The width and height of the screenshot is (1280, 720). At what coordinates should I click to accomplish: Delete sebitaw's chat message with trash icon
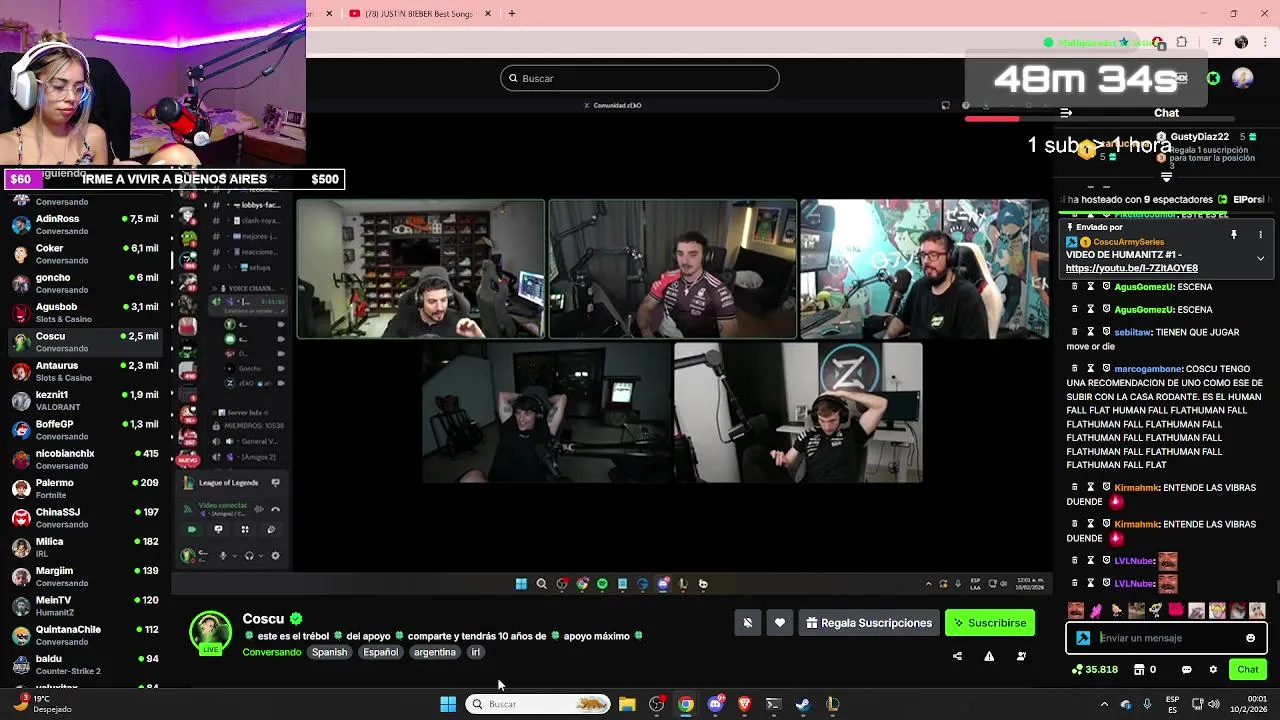[1075, 332]
